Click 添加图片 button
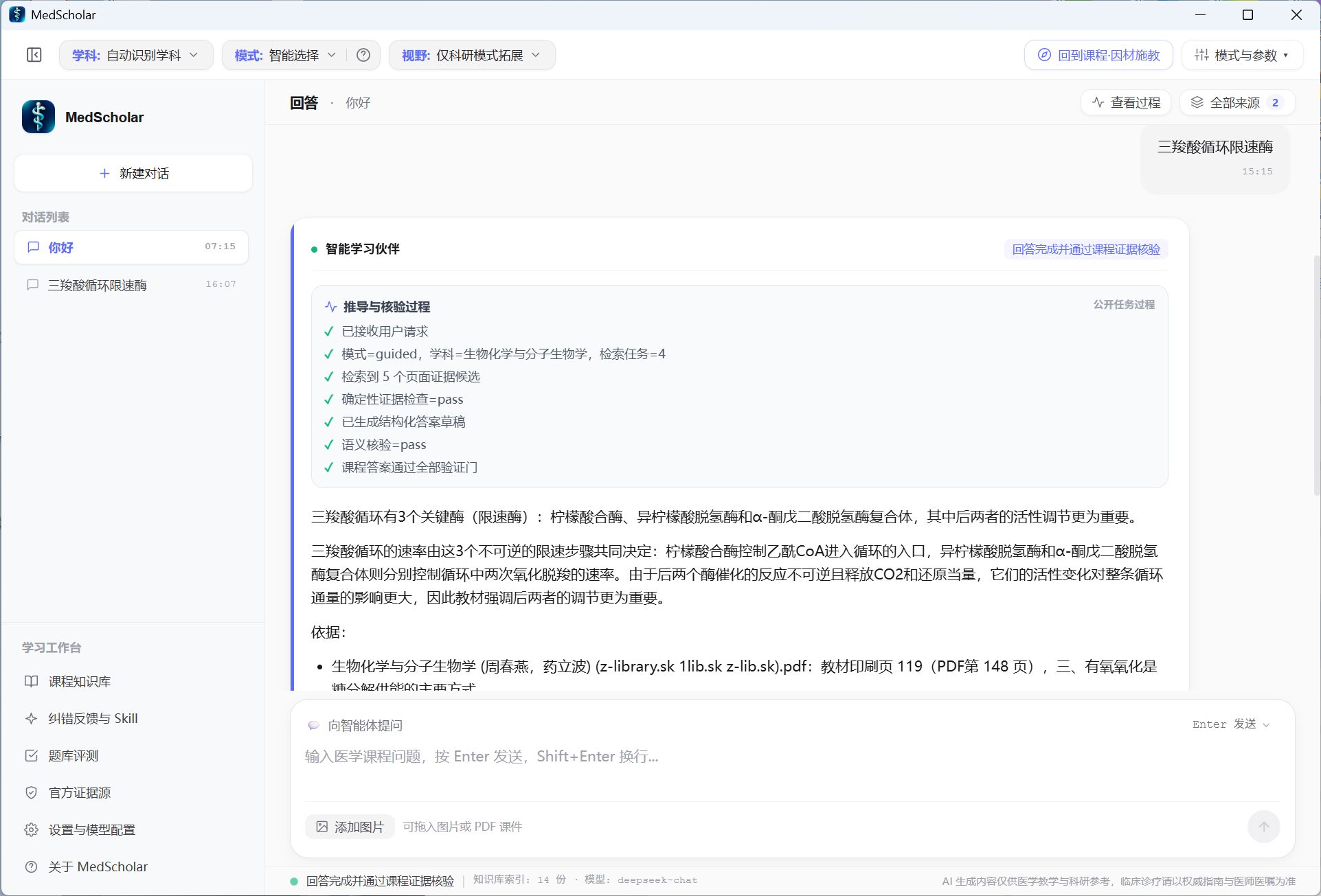This screenshot has width=1321, height=896. point(350,827)
